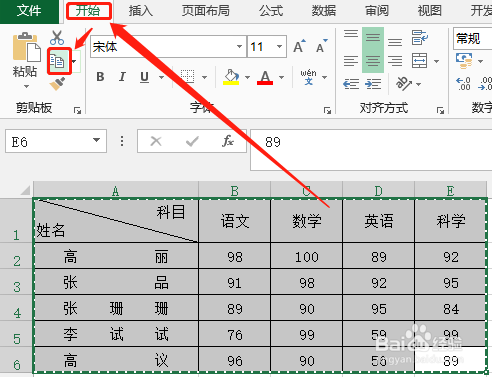Click the text orientation icon
The image size is (492, 377).
[x=404, y=84]
